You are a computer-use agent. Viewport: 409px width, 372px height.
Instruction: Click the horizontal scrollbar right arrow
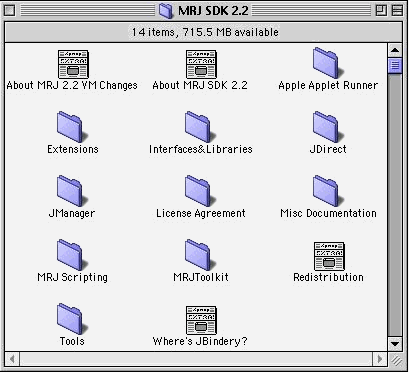pyautogui.click(x=379, y=359)
